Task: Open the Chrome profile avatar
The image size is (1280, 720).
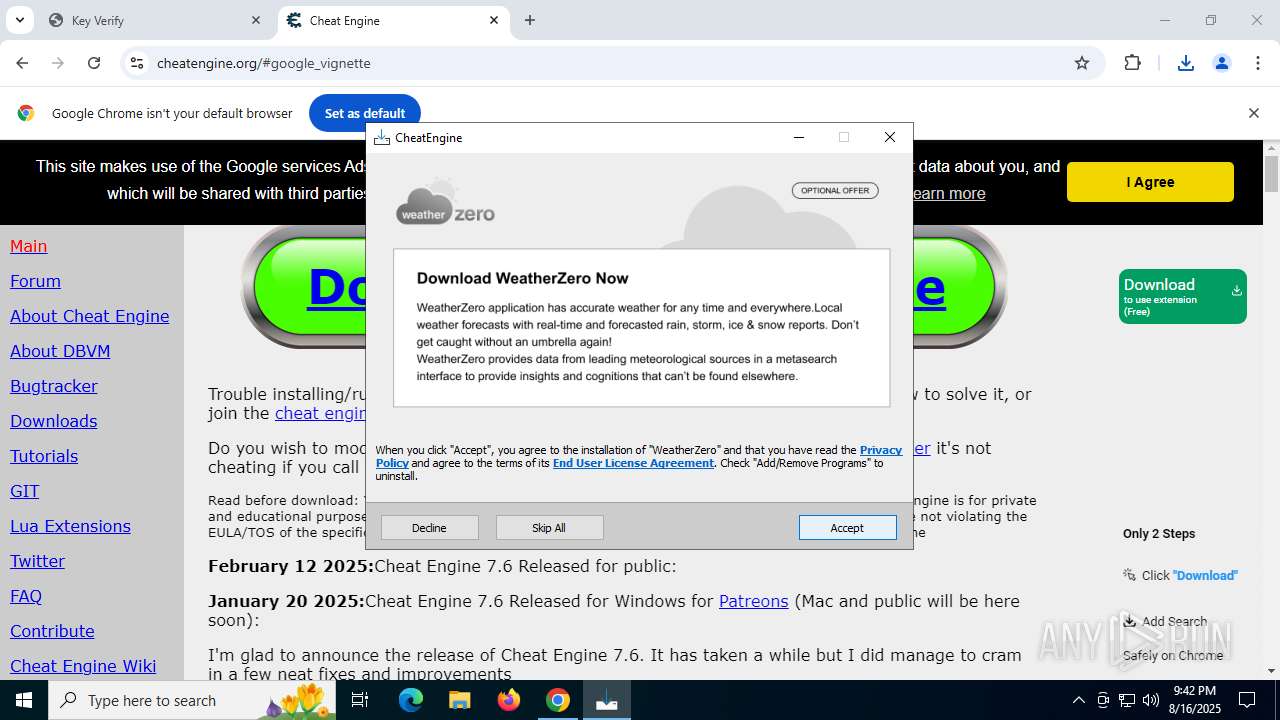Action: click(x=1222, y=63)
